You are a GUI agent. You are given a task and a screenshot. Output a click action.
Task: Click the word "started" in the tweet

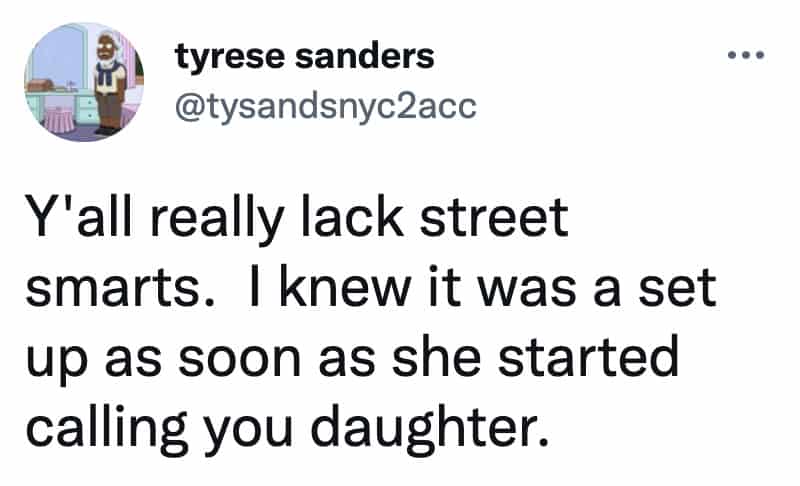click(588, 357)
